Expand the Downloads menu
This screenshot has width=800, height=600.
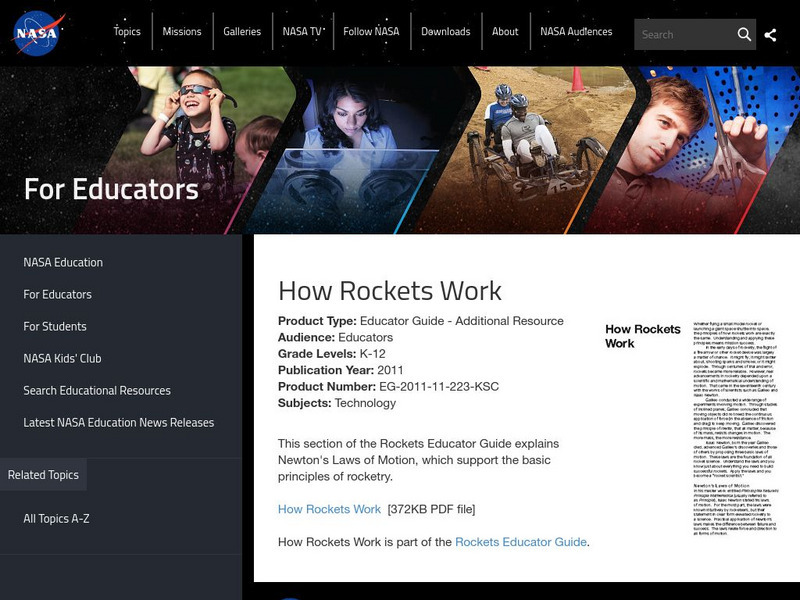(x=445, y=32)
